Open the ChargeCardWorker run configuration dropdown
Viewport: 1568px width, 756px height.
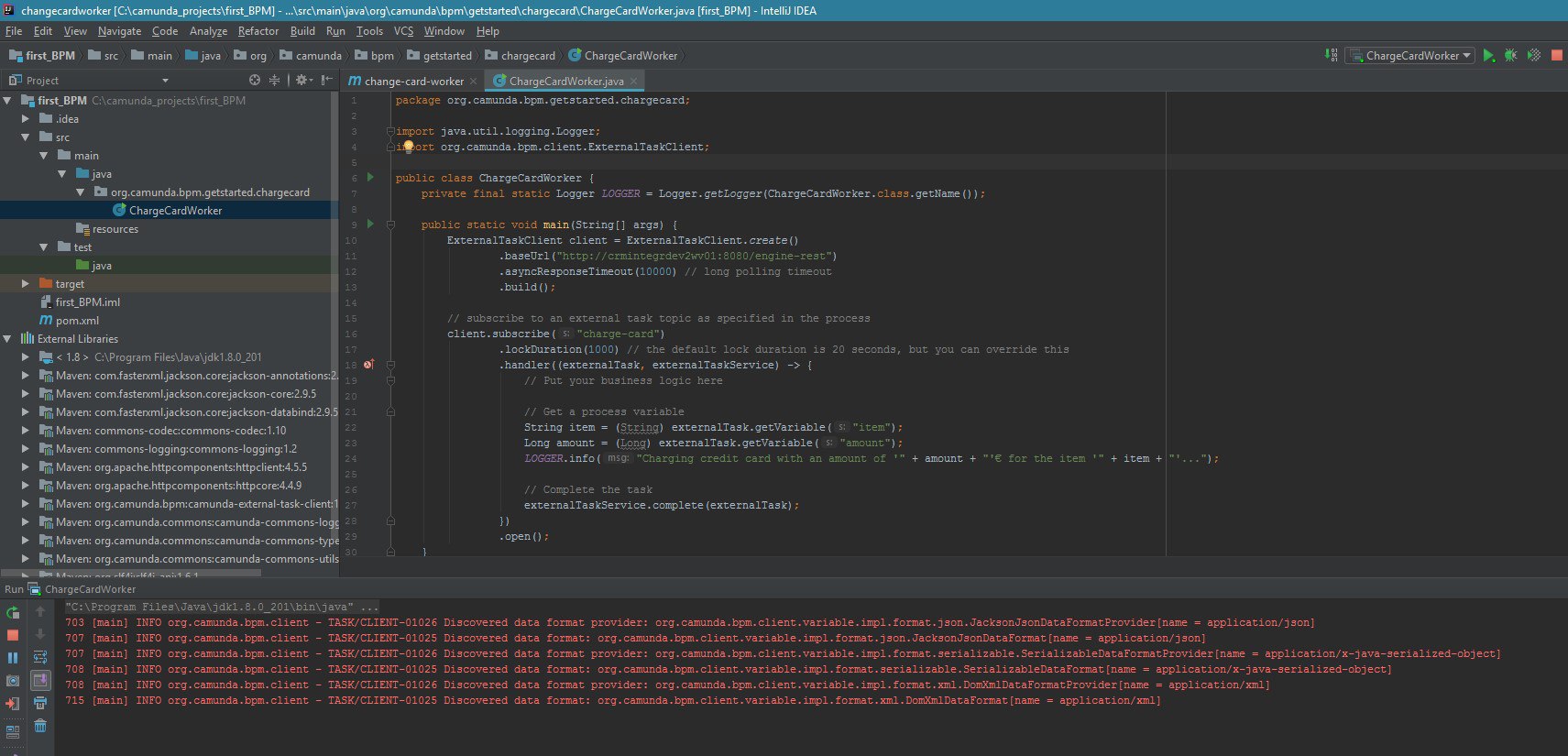(1410, 56)
